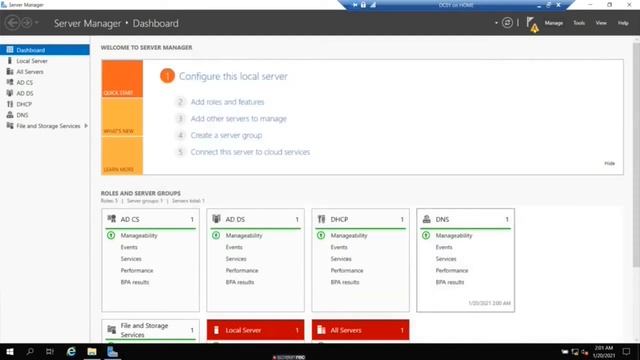Select DNS in the sidebar

click(x=45, y=115)
